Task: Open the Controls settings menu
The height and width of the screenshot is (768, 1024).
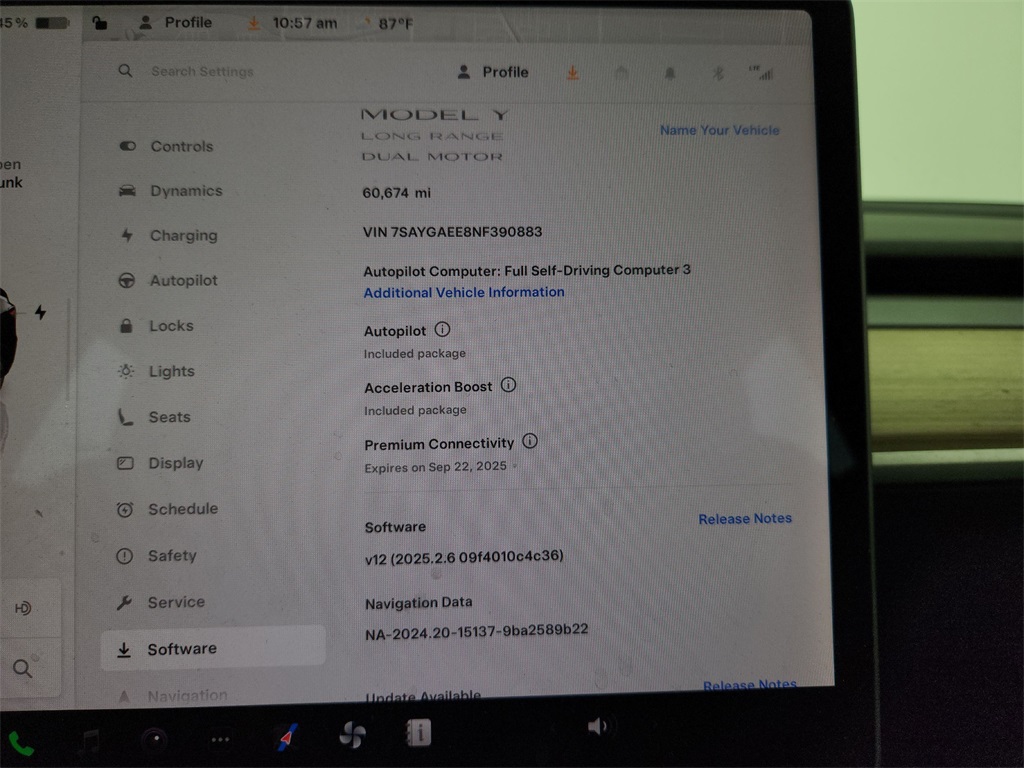Action: tap(167, 146)
